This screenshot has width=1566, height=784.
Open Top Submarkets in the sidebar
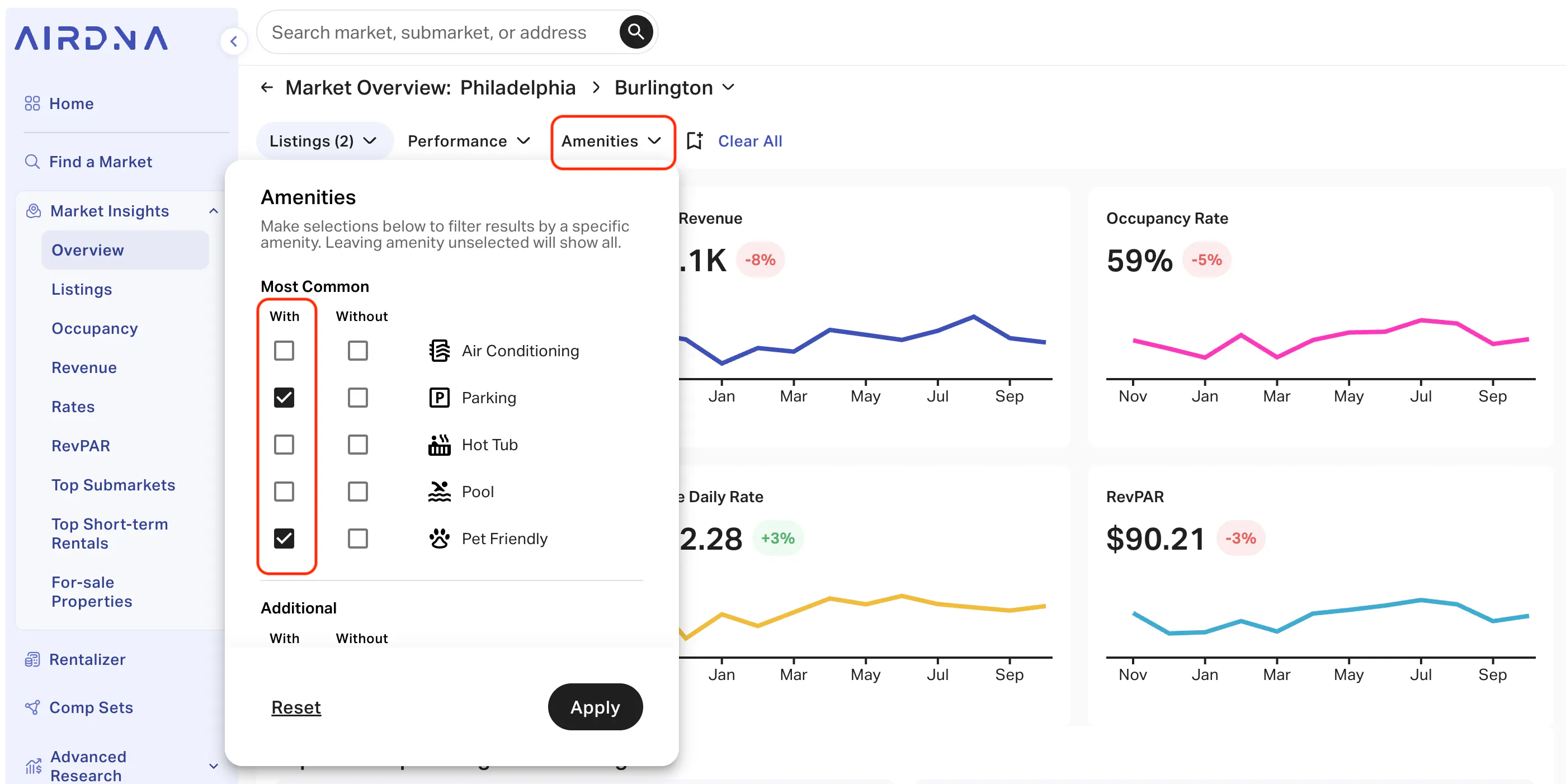(x=114, y=485)
